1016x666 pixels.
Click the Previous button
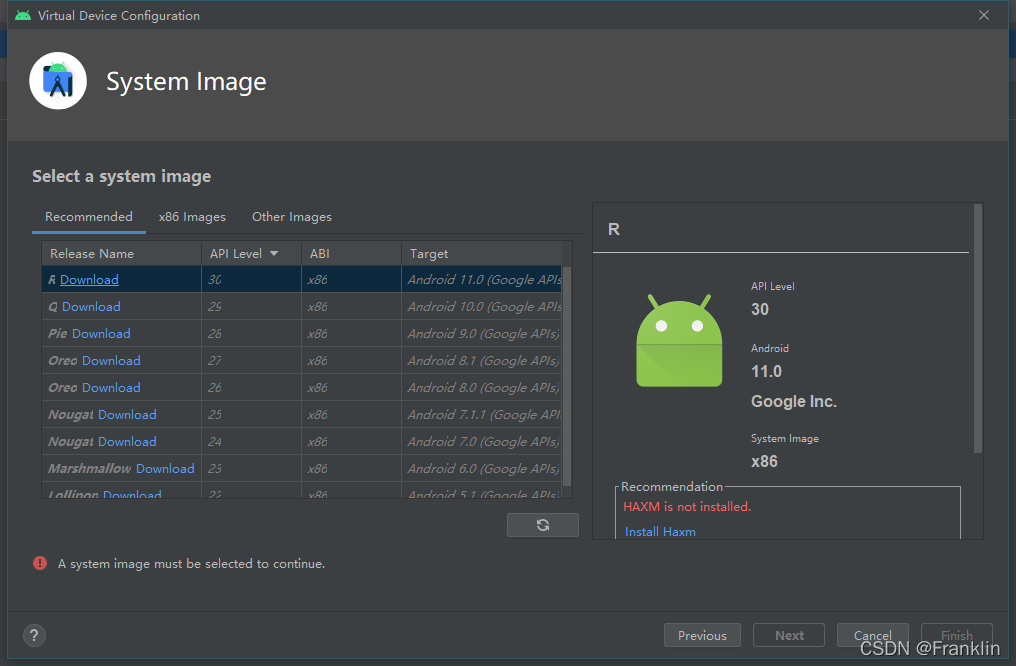click(x=702, y=636)
